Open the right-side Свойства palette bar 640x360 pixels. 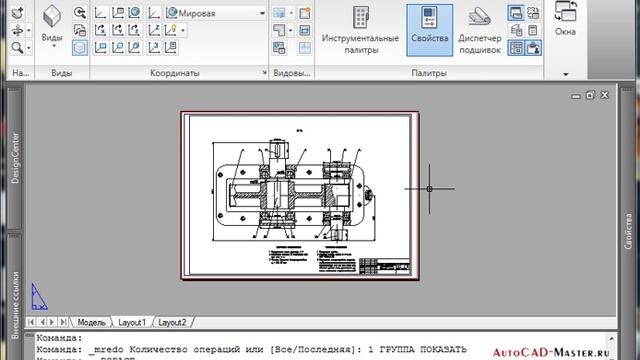[628, 224]
